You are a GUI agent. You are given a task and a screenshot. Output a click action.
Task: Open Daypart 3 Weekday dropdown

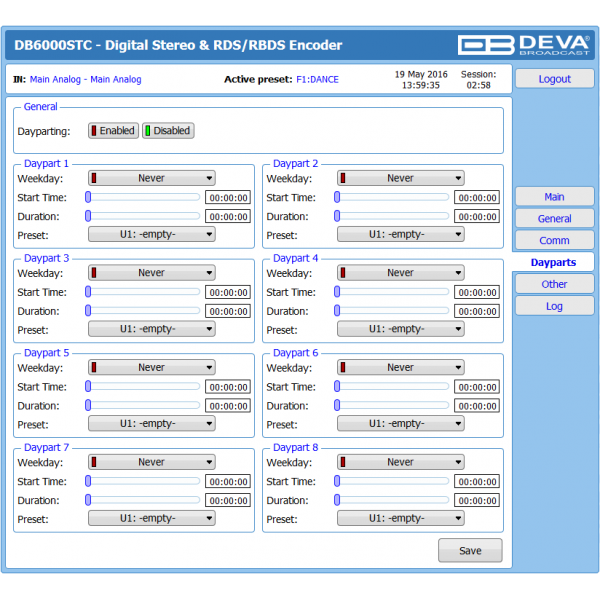152,273
